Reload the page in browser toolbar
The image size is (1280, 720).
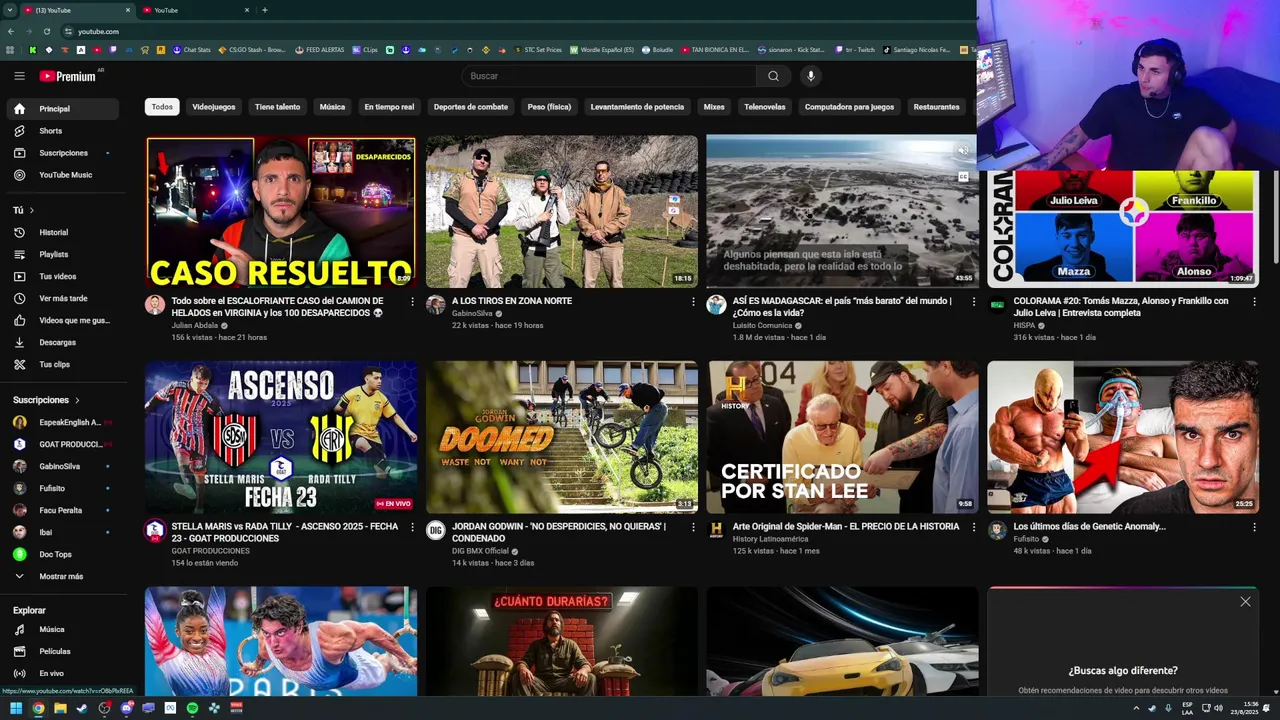coord(48,31)
